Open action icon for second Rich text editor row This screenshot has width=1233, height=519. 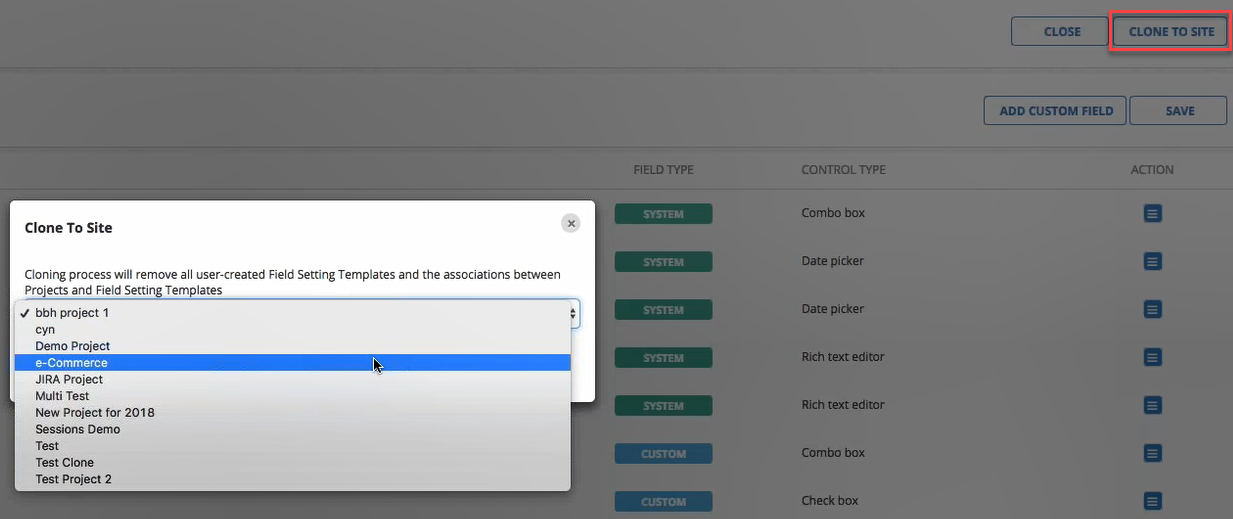1152,406
